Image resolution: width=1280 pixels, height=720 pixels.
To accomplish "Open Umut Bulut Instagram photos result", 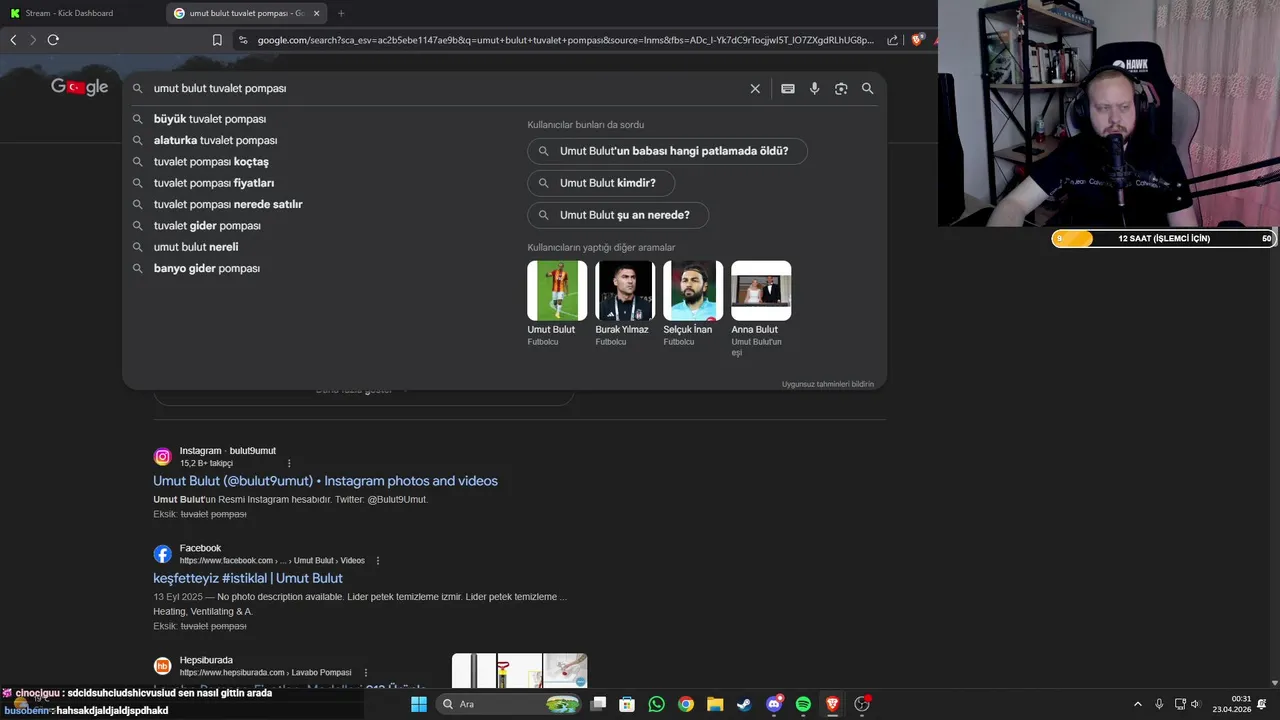I will tap(325, 481).
